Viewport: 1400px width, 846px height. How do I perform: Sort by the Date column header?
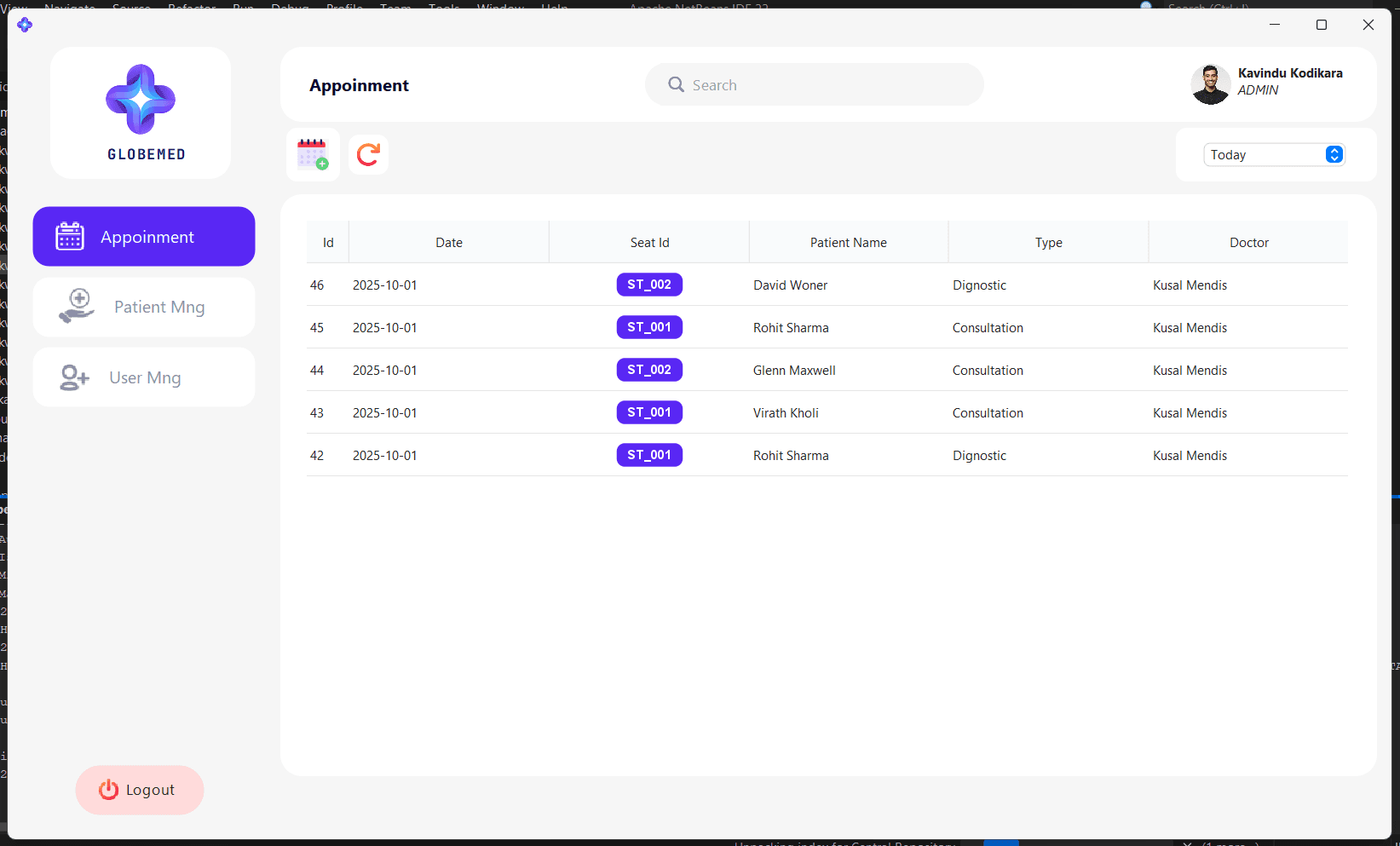pos(449,242)
